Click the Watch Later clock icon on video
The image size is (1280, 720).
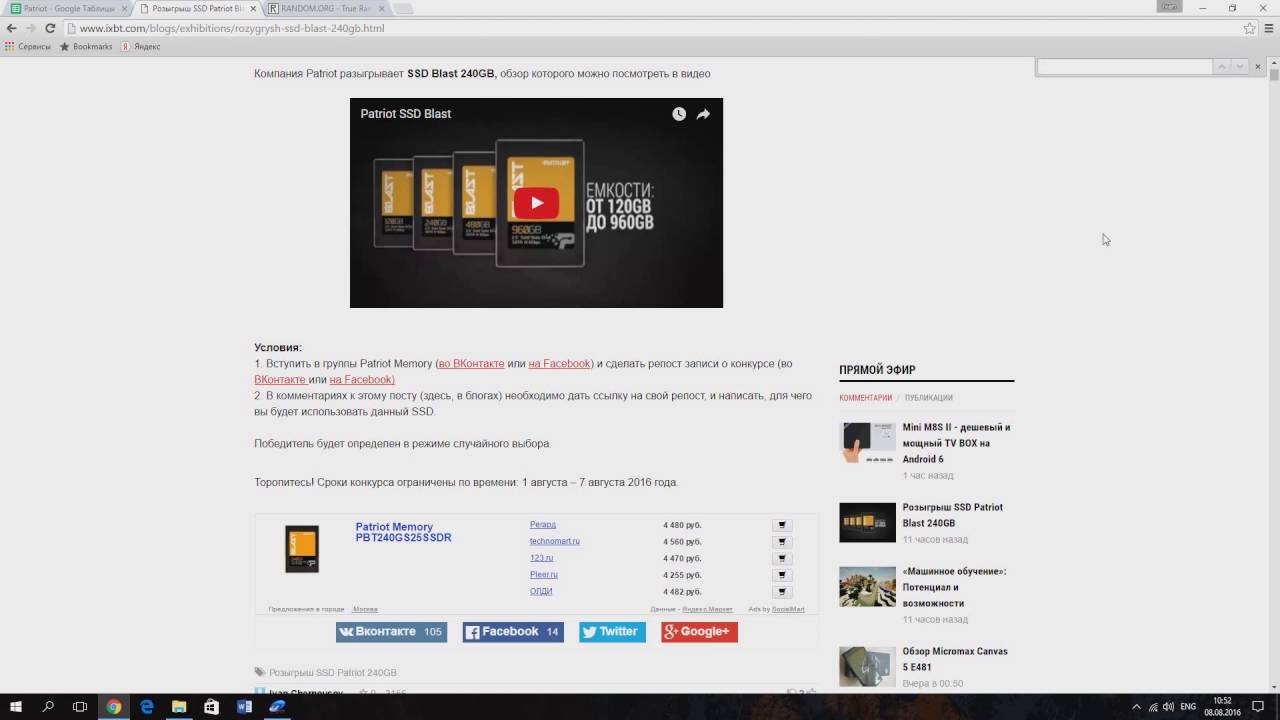point(679,114)
